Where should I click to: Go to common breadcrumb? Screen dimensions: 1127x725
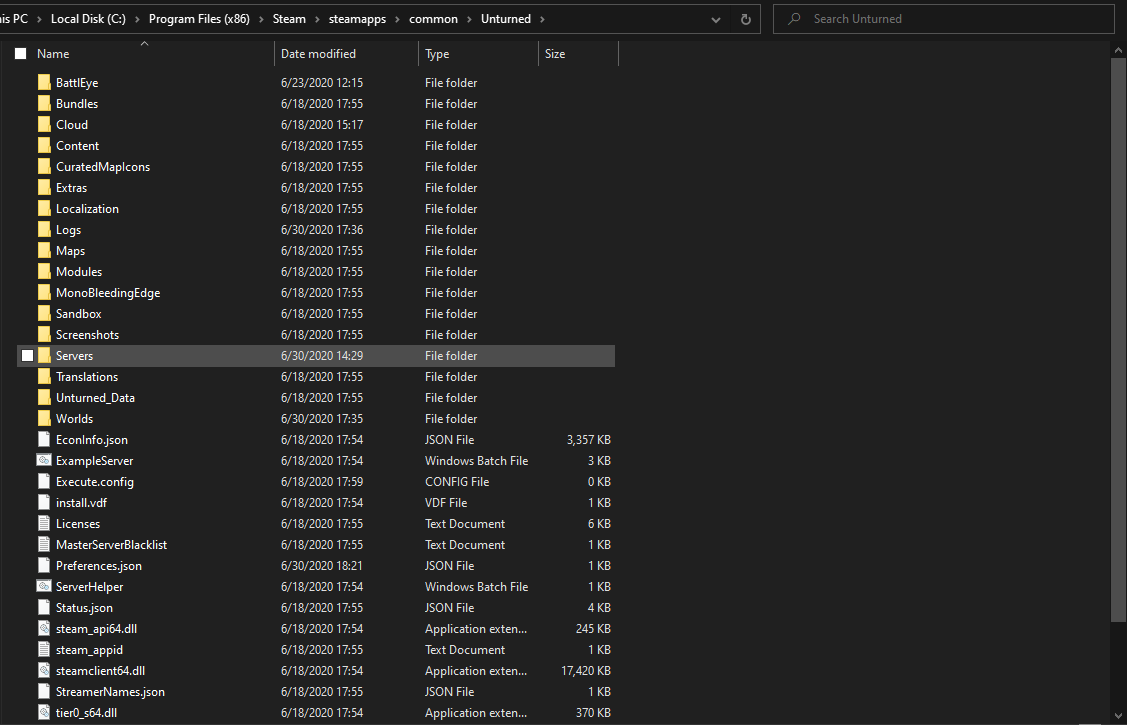[x=433, y=19]
